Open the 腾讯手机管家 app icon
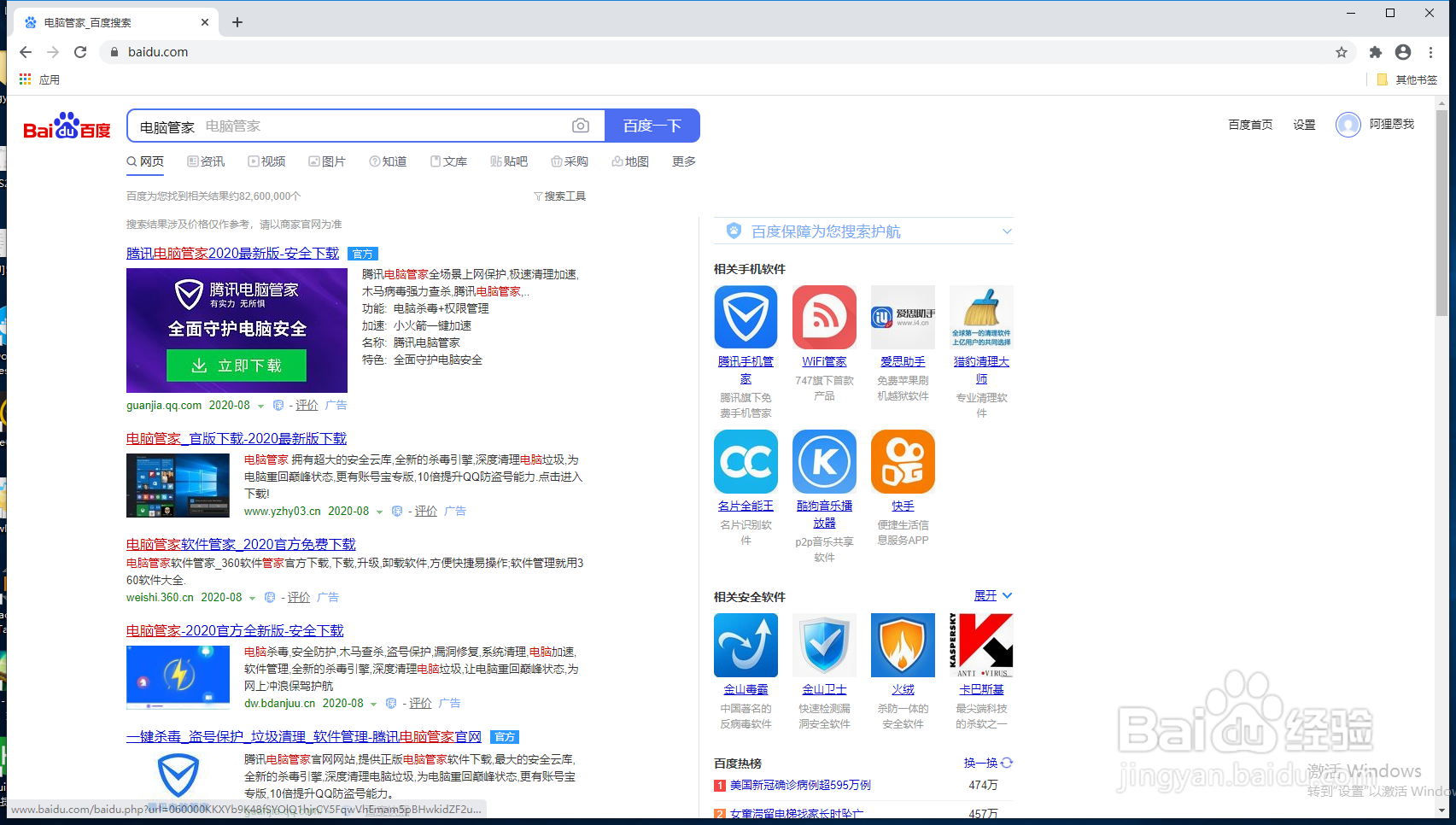1456x825 pixels. (746, 317)
